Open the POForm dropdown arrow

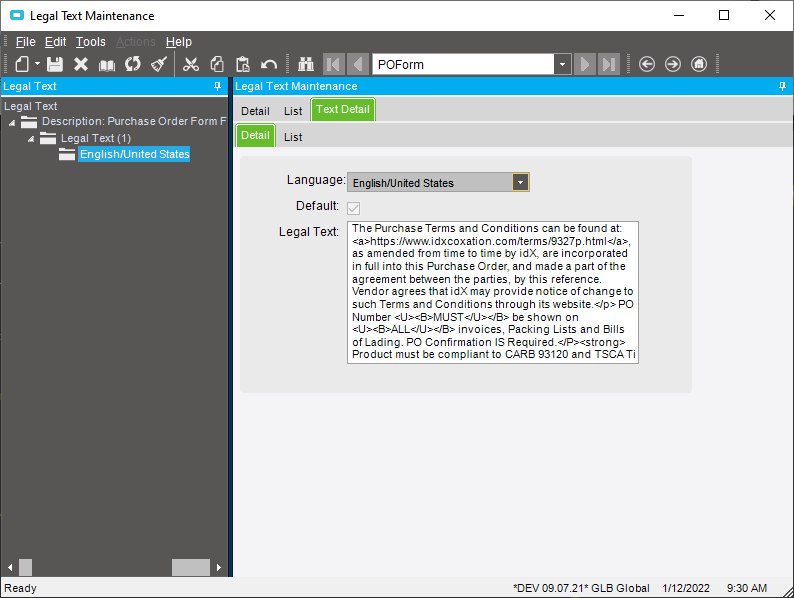pos(563,64)
